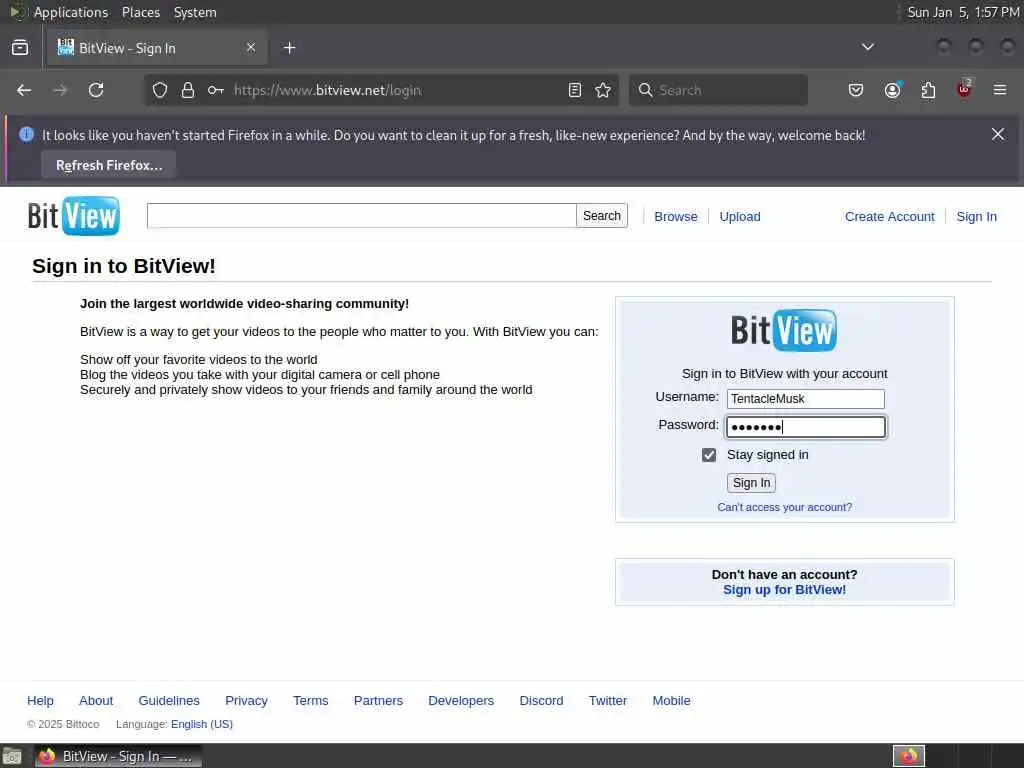Open the System menu

click(195, 12)
